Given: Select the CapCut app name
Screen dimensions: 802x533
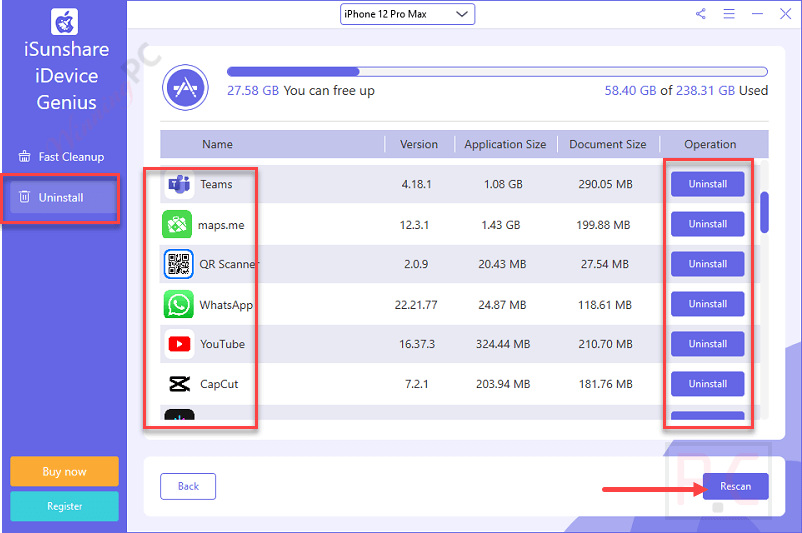Looking at the screenshot, I should click(219, 384).
